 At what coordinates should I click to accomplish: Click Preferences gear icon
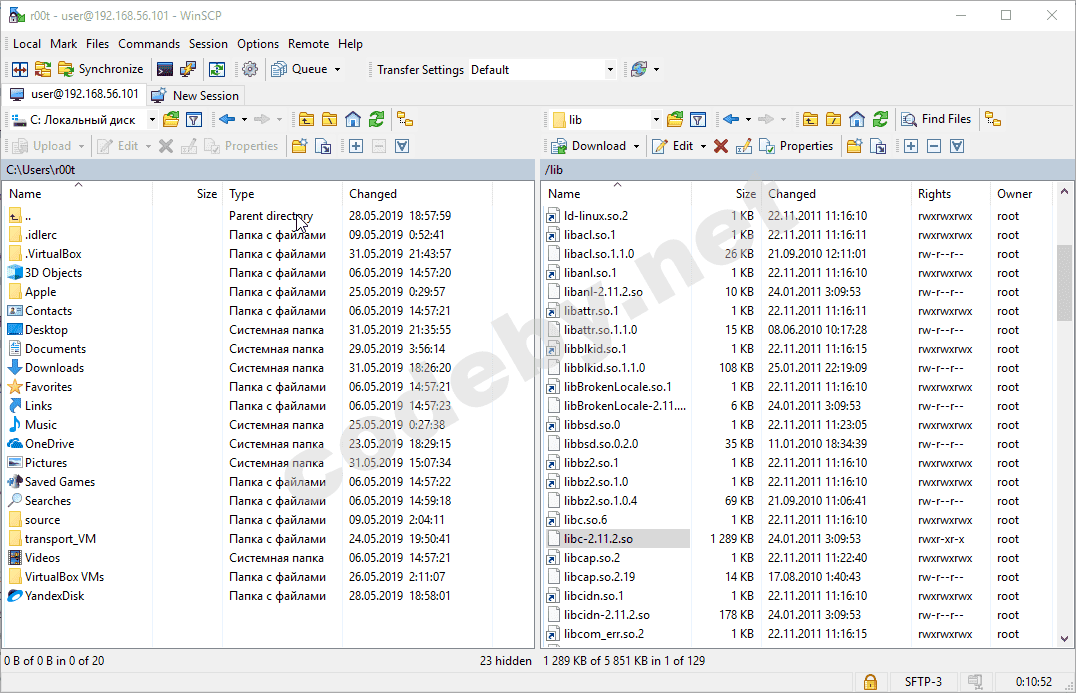250,69
